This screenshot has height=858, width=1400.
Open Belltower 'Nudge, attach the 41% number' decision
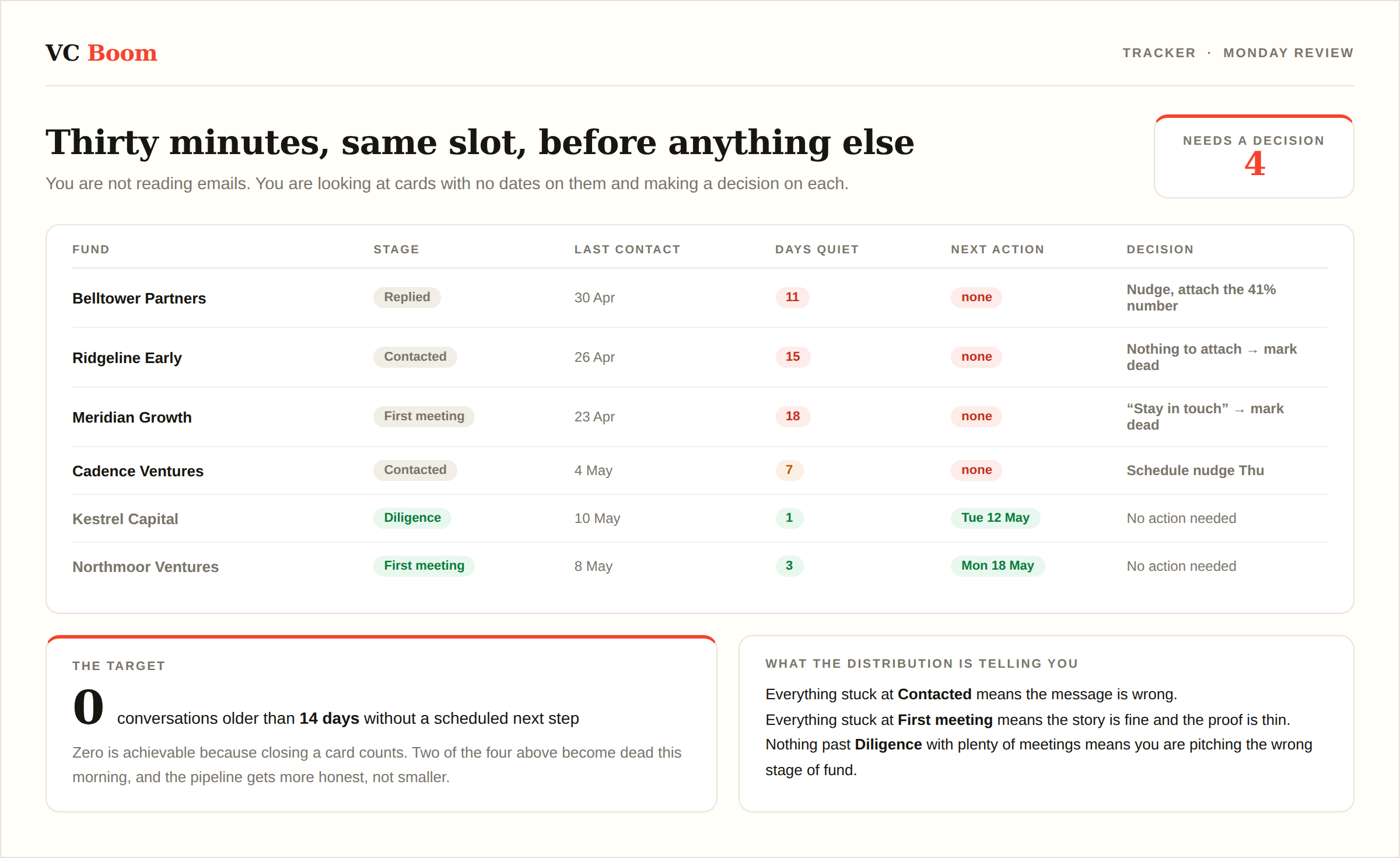pyautogui.click(x=1201, y=298)
